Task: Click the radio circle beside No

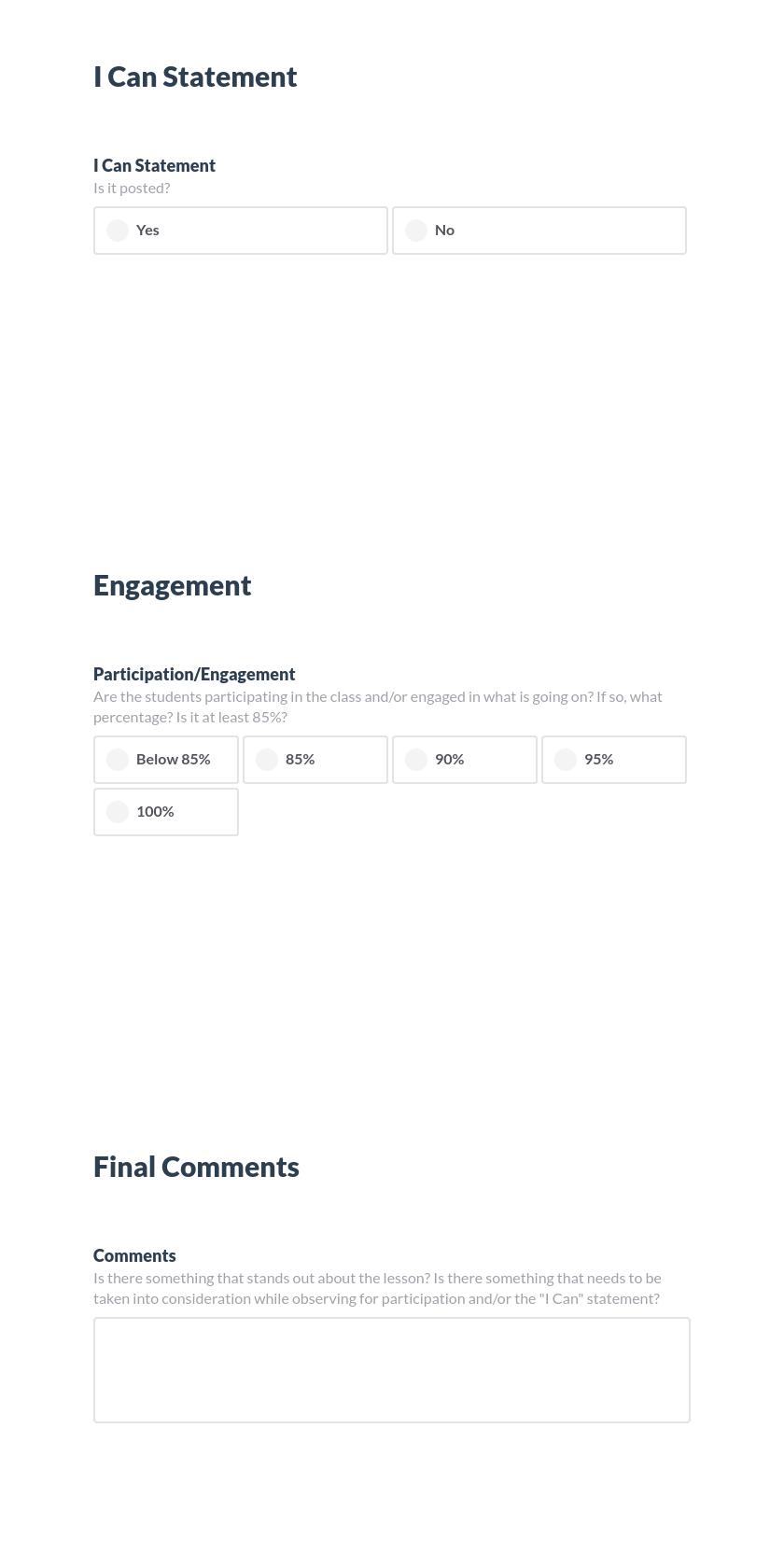Action: 415,230
